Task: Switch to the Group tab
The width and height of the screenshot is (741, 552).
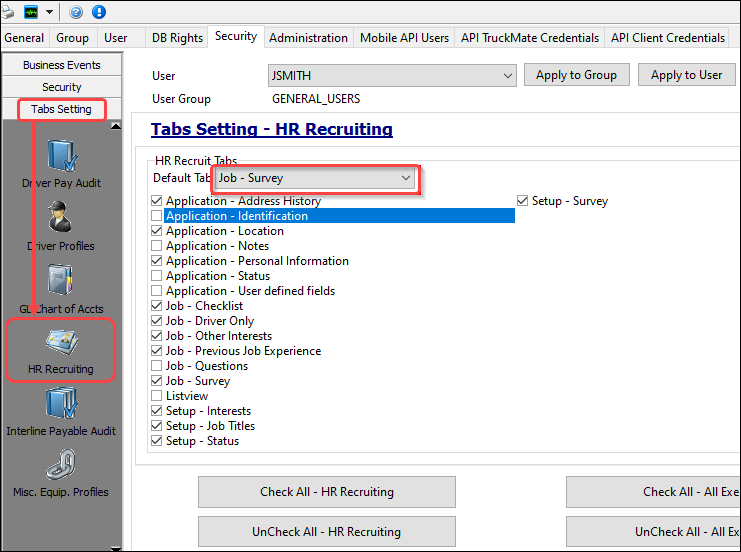Action: coord(72,38)
